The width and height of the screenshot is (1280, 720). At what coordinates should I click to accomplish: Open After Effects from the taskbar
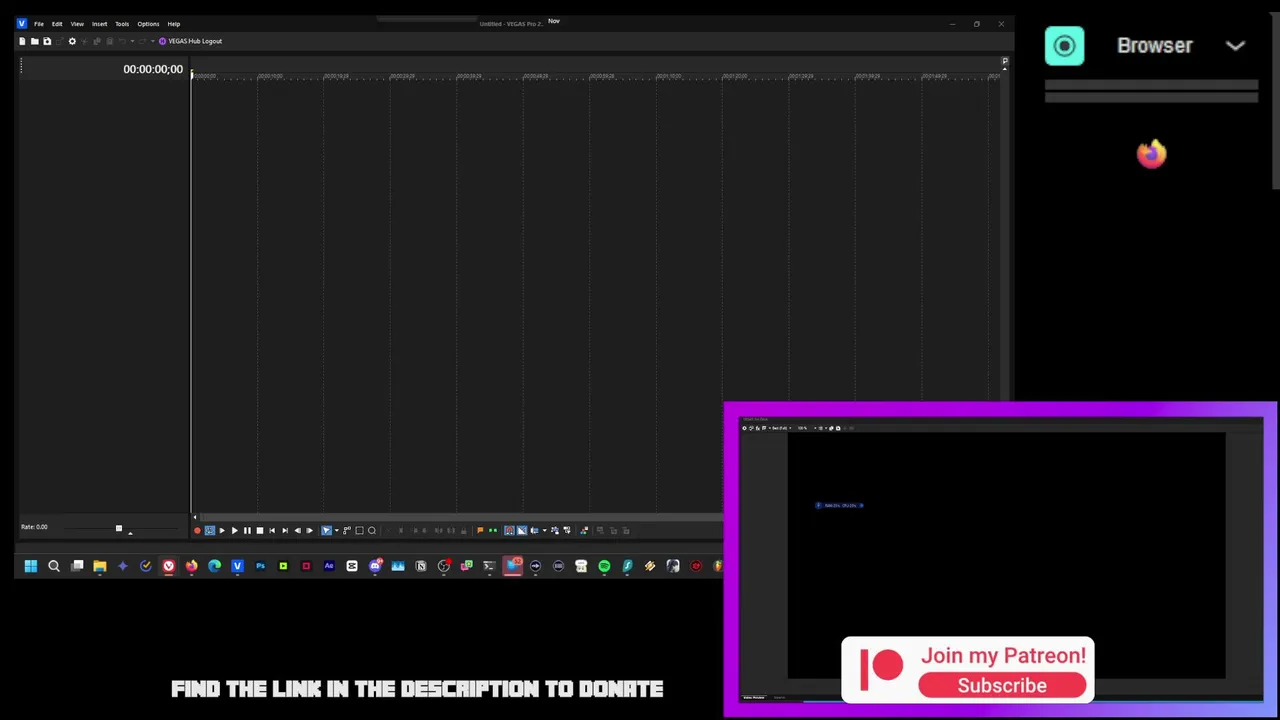click(x=329, y=566)
